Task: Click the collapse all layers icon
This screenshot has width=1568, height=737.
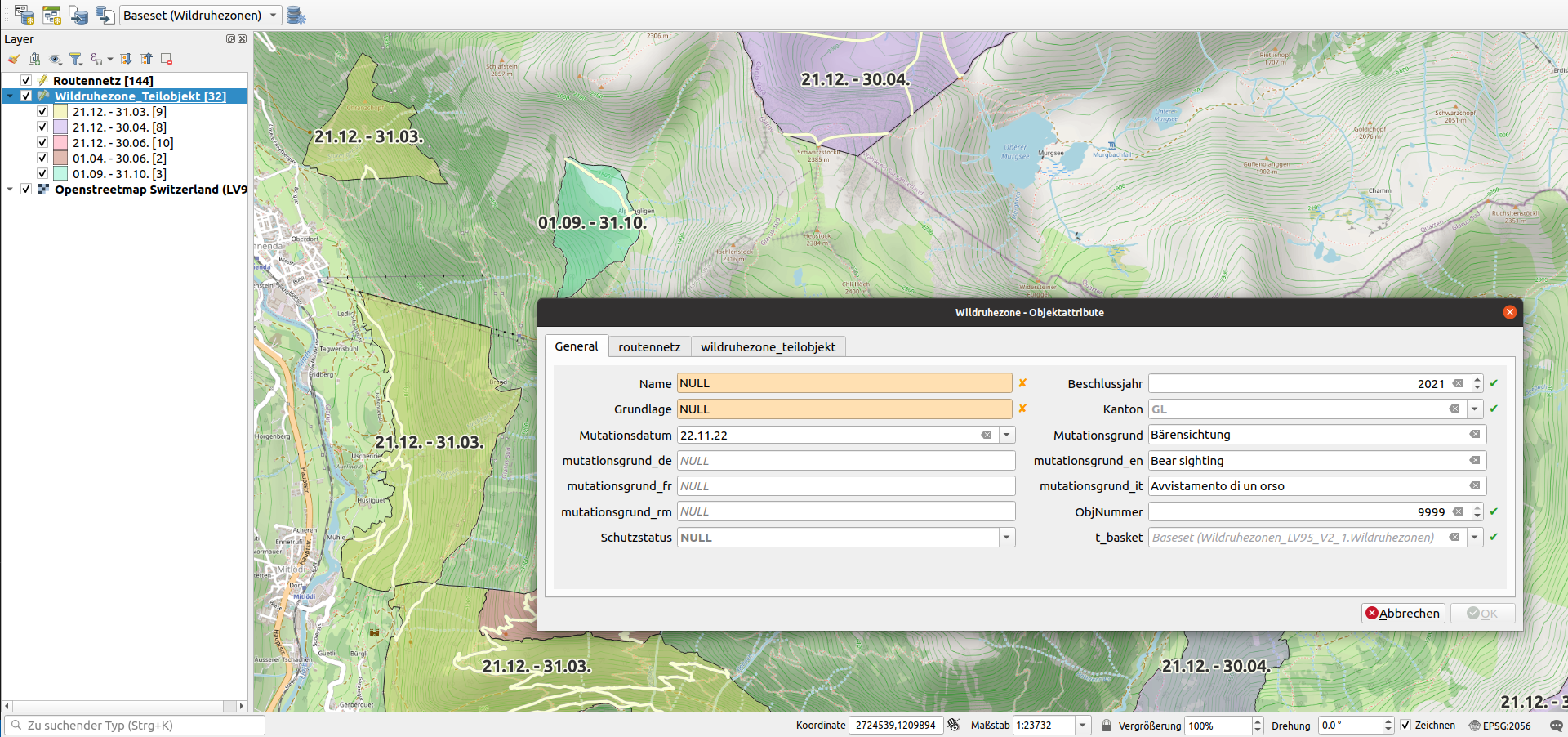Action: pyautogui.click(x=146, y=59)
